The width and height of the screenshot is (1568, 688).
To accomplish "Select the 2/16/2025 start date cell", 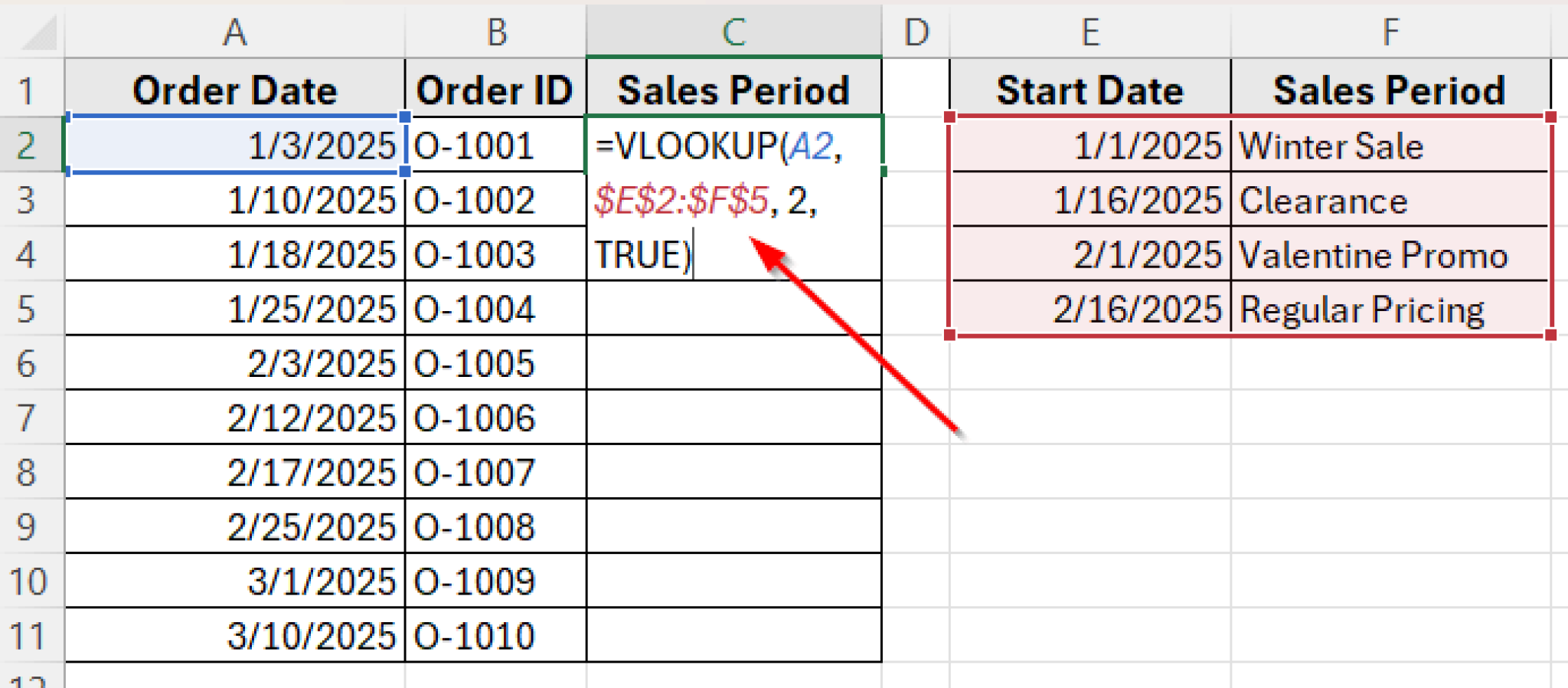I will 1089,310.
